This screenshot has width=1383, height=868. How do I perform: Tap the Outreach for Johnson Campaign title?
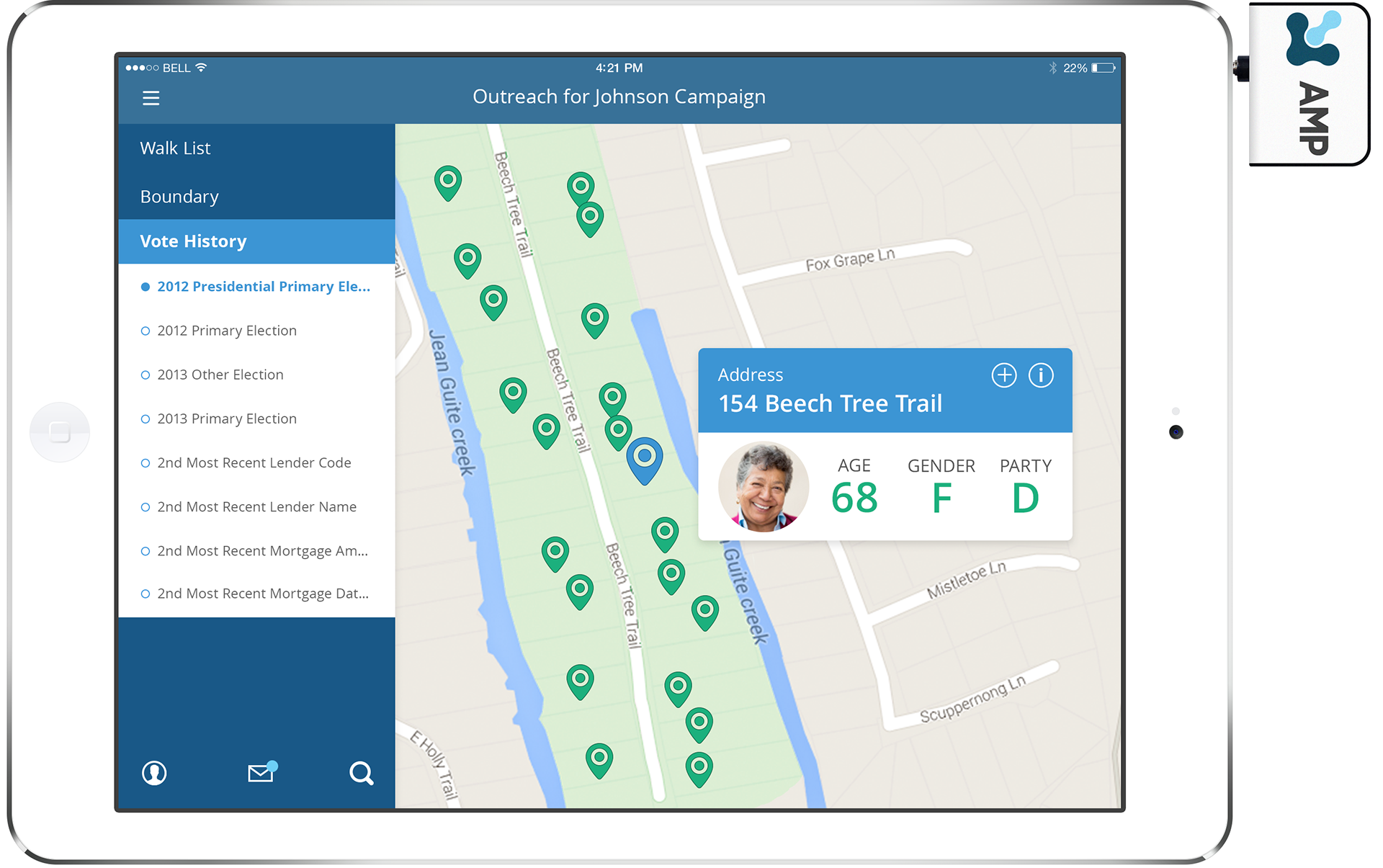point(619,97)
